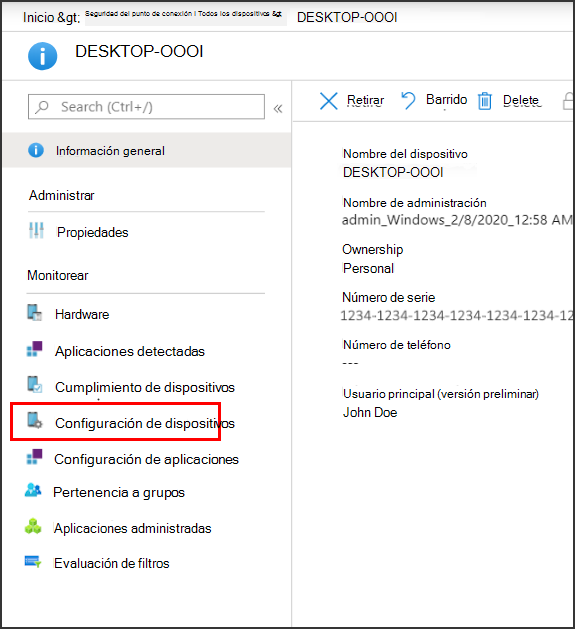Click the Retirar X icon
The height and width of the screenshot is (629, 575).
329,101
